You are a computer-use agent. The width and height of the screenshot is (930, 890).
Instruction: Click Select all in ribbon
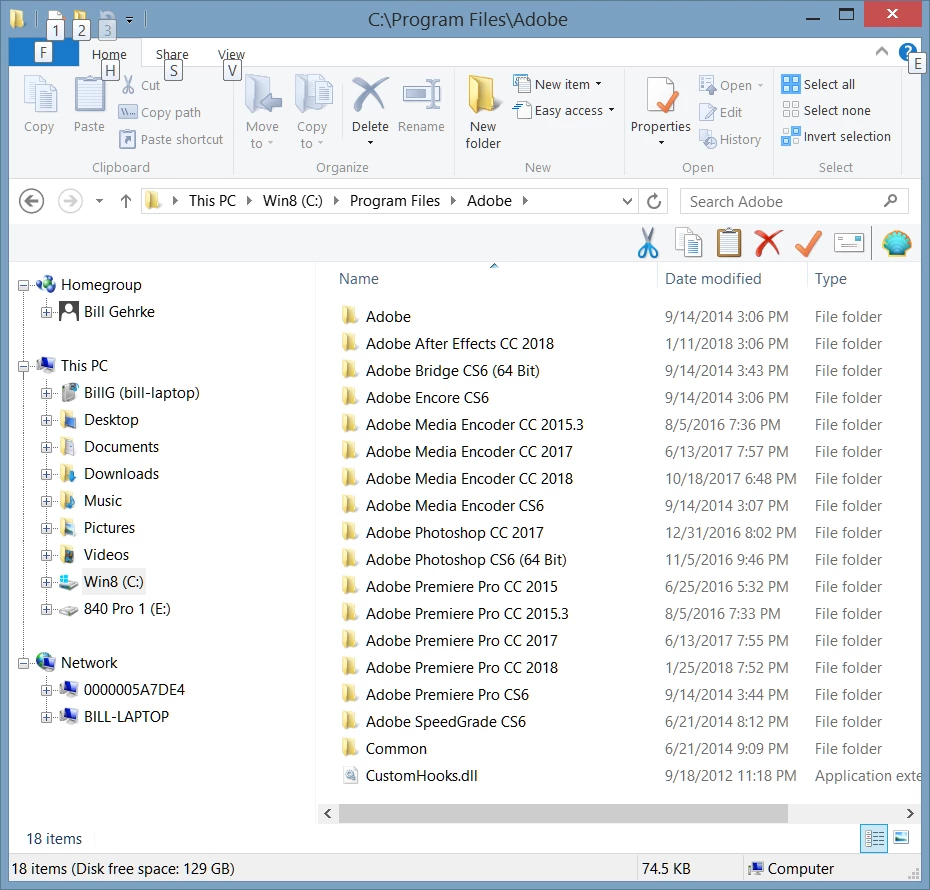point(818,84)
